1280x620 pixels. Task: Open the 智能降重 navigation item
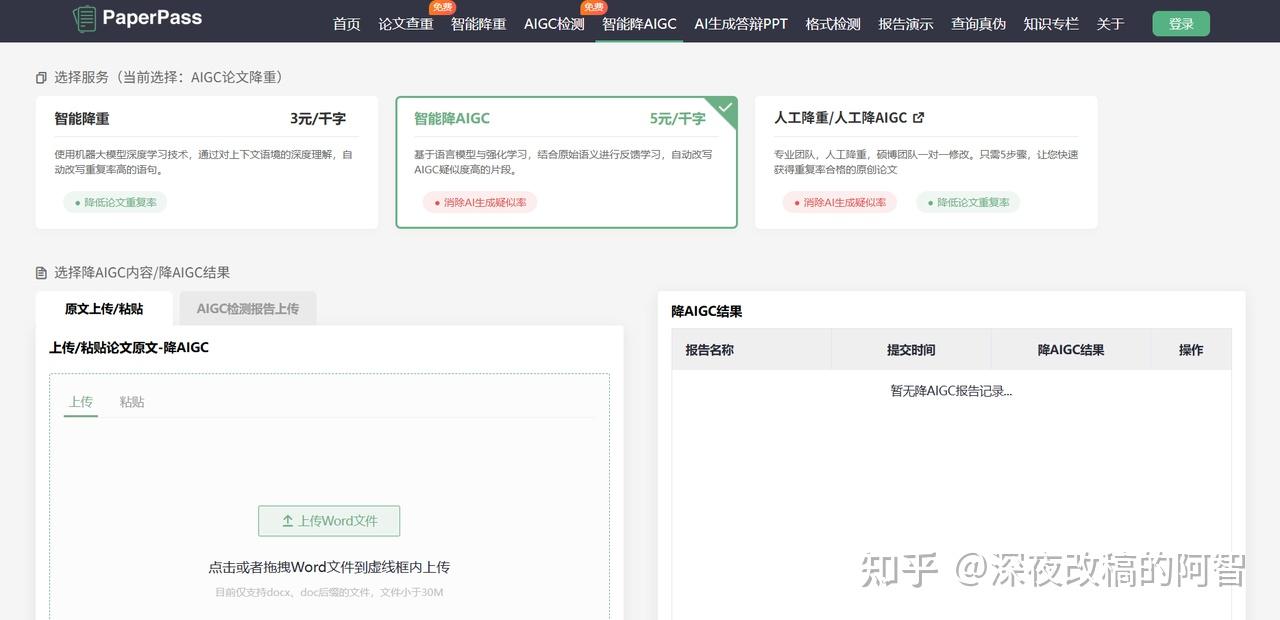click(x=478, y=24)
